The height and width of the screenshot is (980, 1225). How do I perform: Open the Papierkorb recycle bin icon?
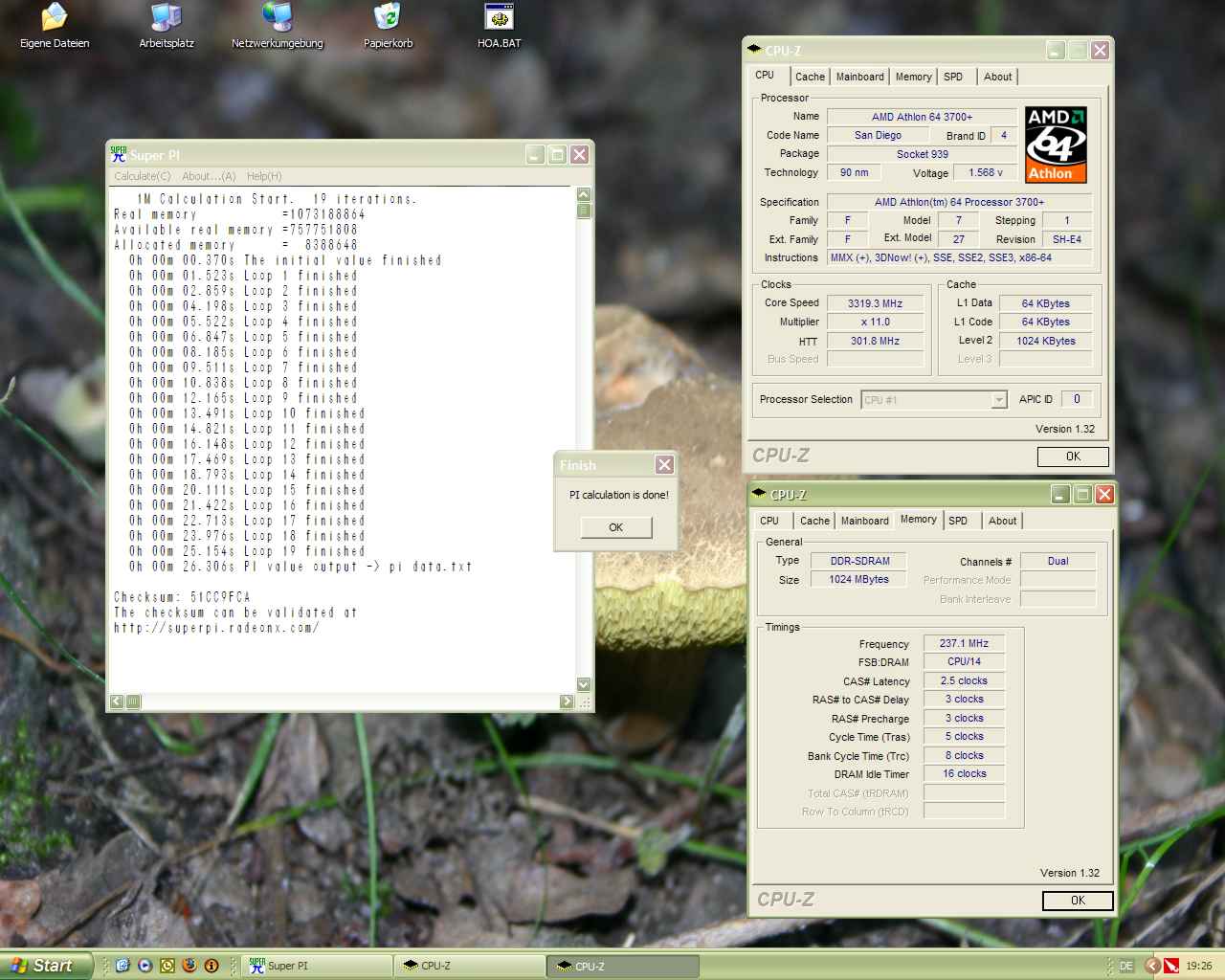pyautogui.click(x=388, y=27)
